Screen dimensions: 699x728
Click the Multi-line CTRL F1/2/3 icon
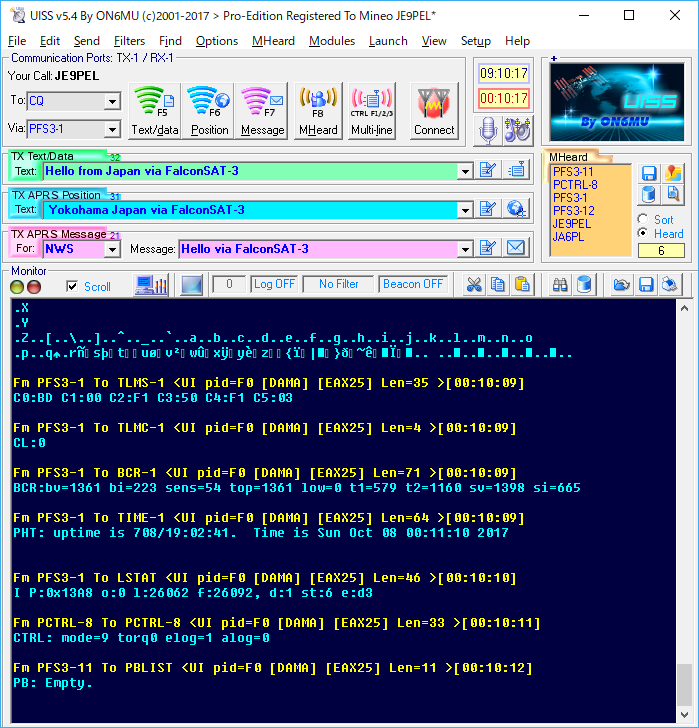371,110
